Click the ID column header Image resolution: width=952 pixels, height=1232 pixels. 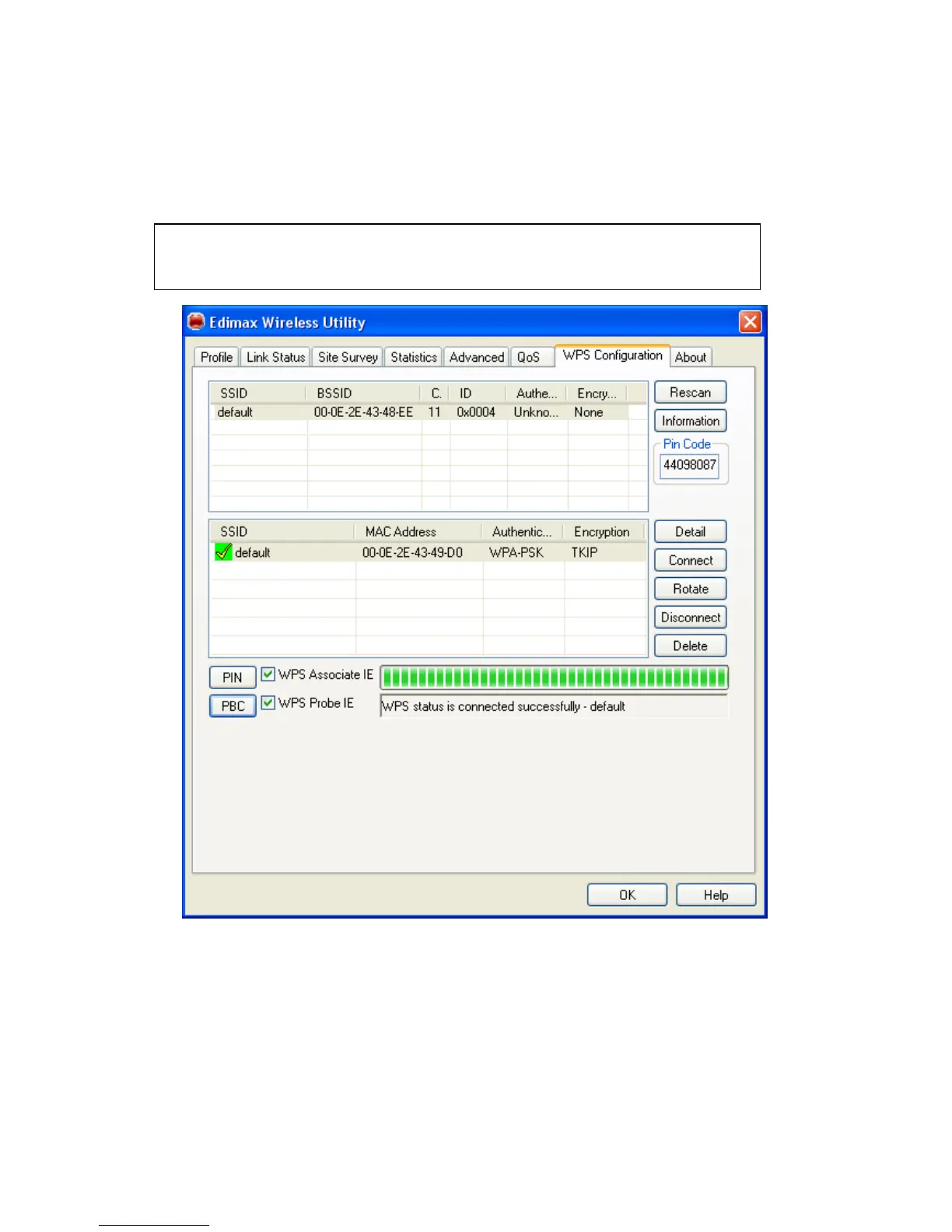478,394
